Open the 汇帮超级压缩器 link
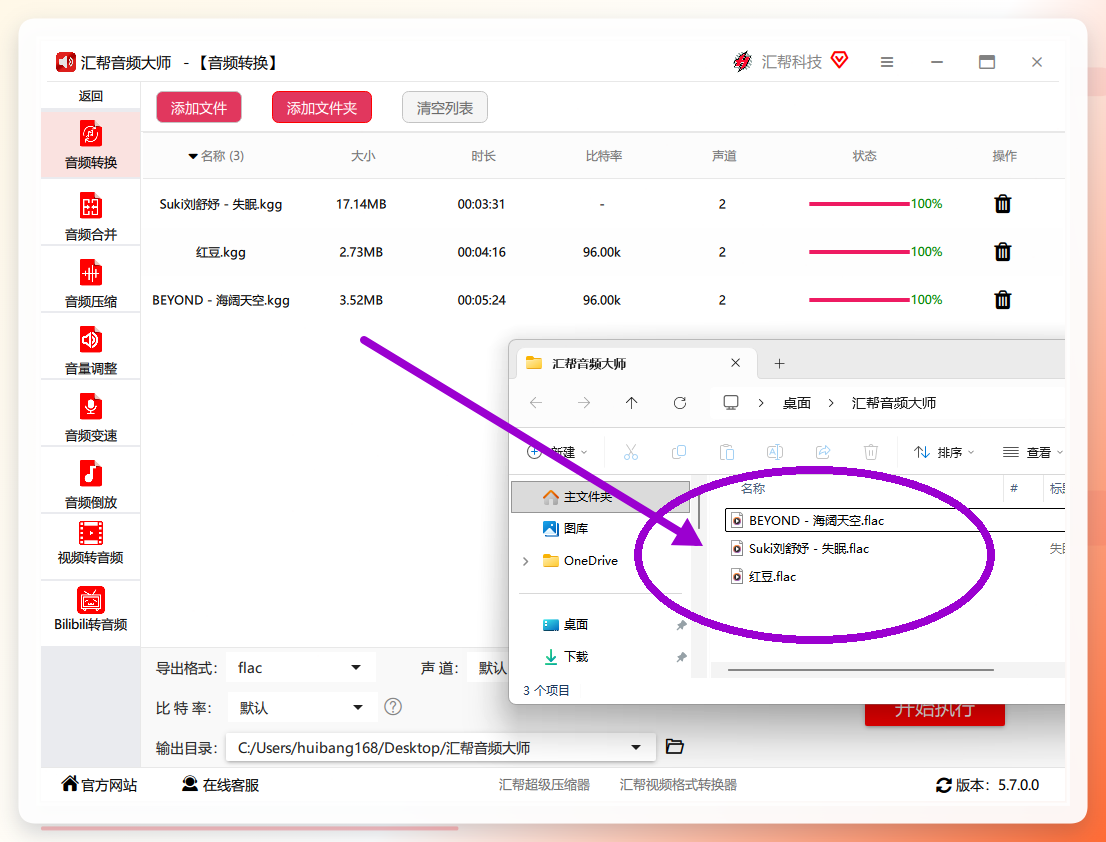Image resolution: width=1106 pixels, height=842 pixels. click(x=544, y=784)
